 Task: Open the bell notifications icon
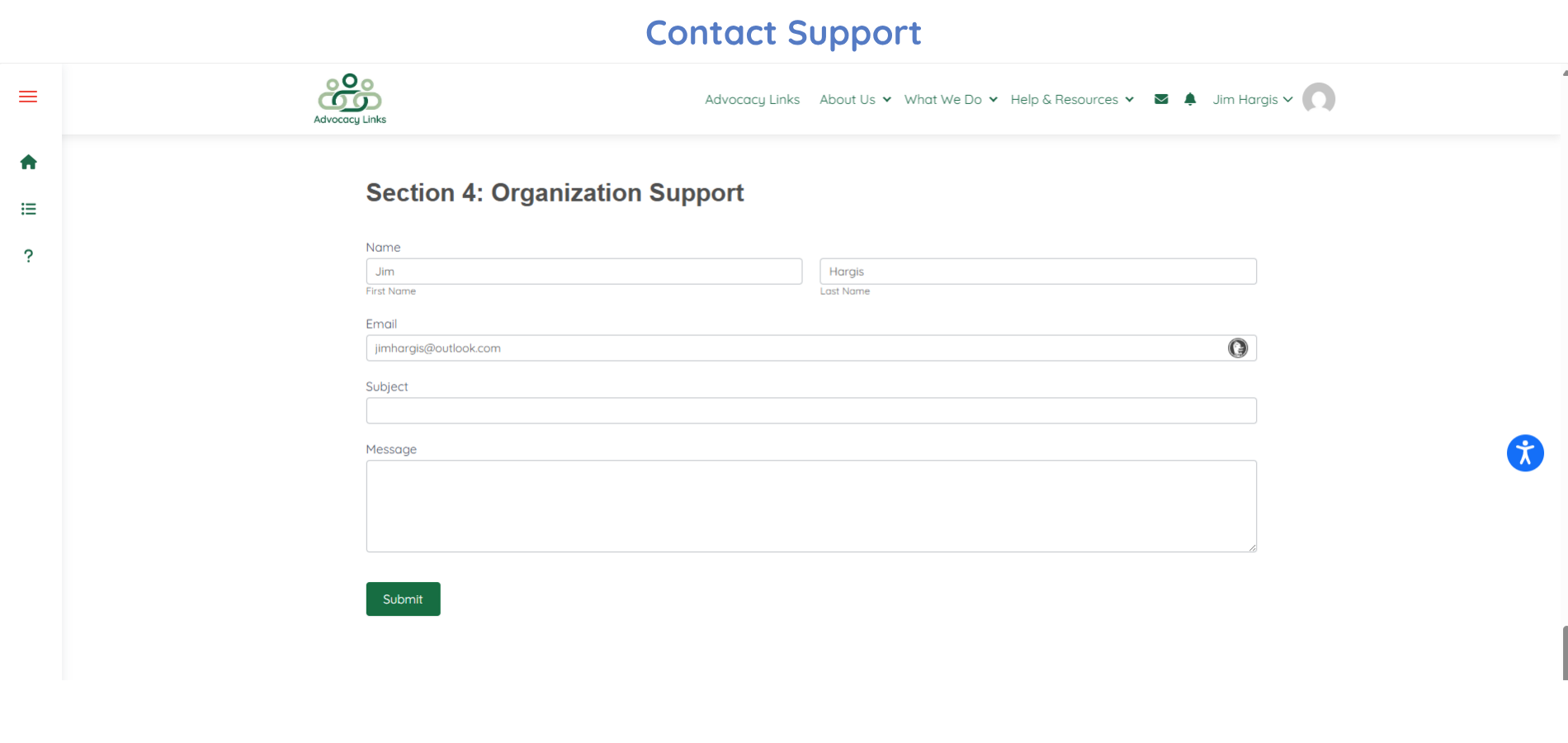(1190, 99)
